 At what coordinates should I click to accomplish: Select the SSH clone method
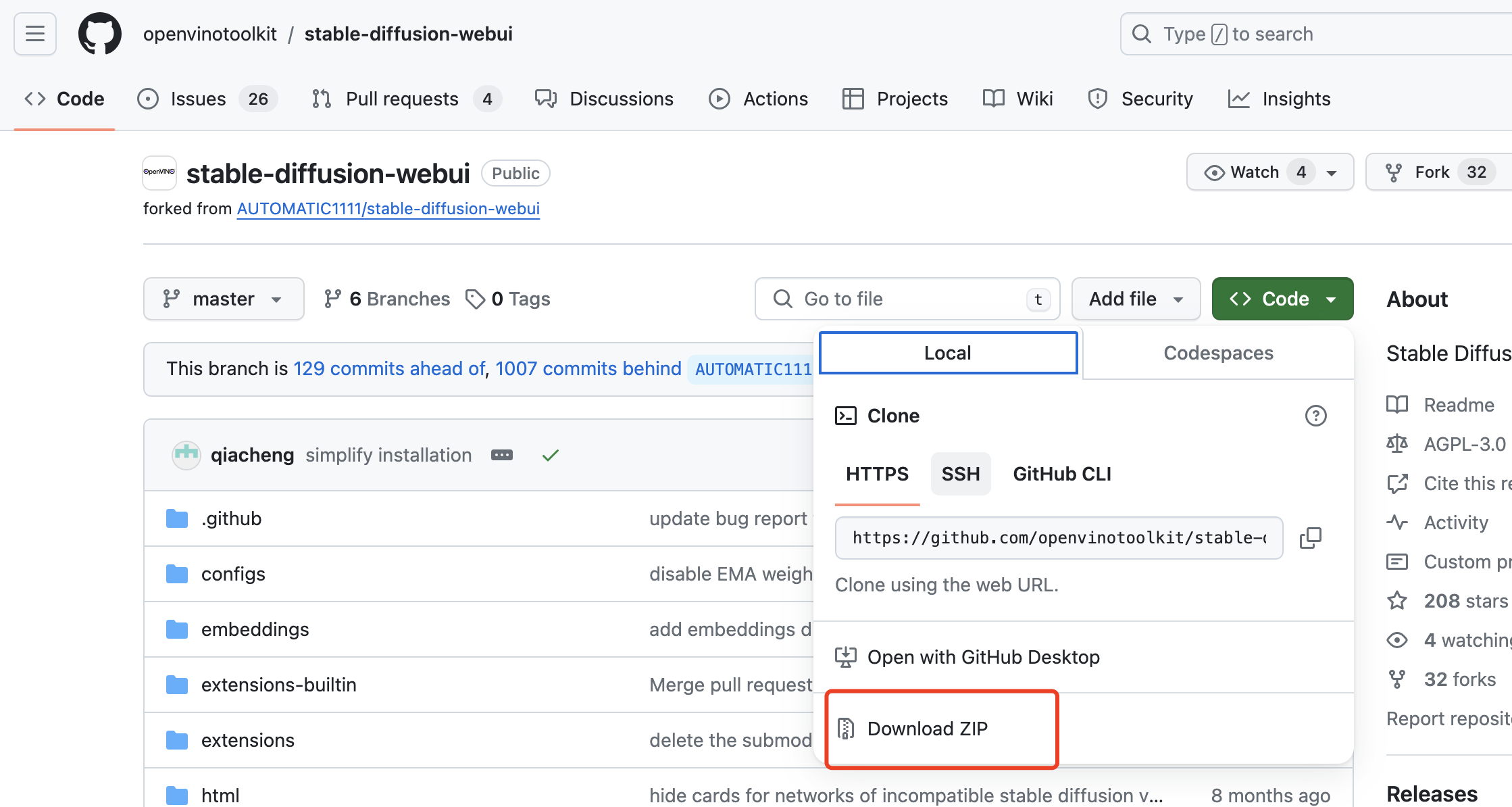[x=961, y=474]
